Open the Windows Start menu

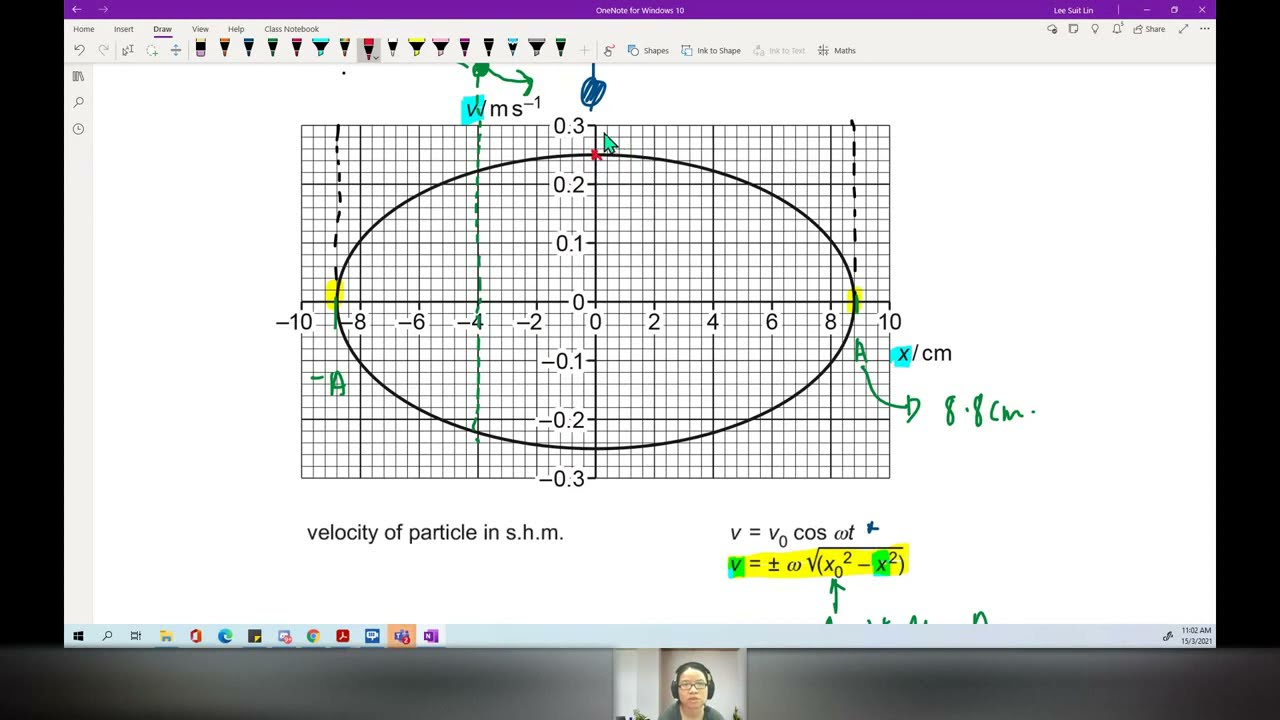78,636
